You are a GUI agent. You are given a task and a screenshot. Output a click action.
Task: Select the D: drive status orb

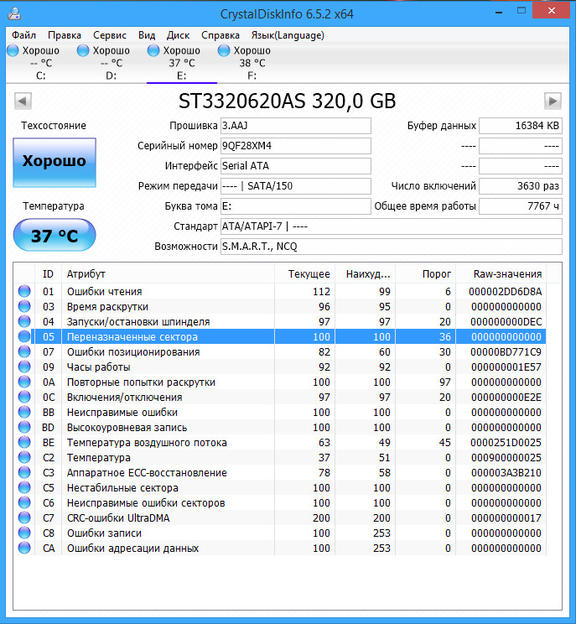pos(83,51)
